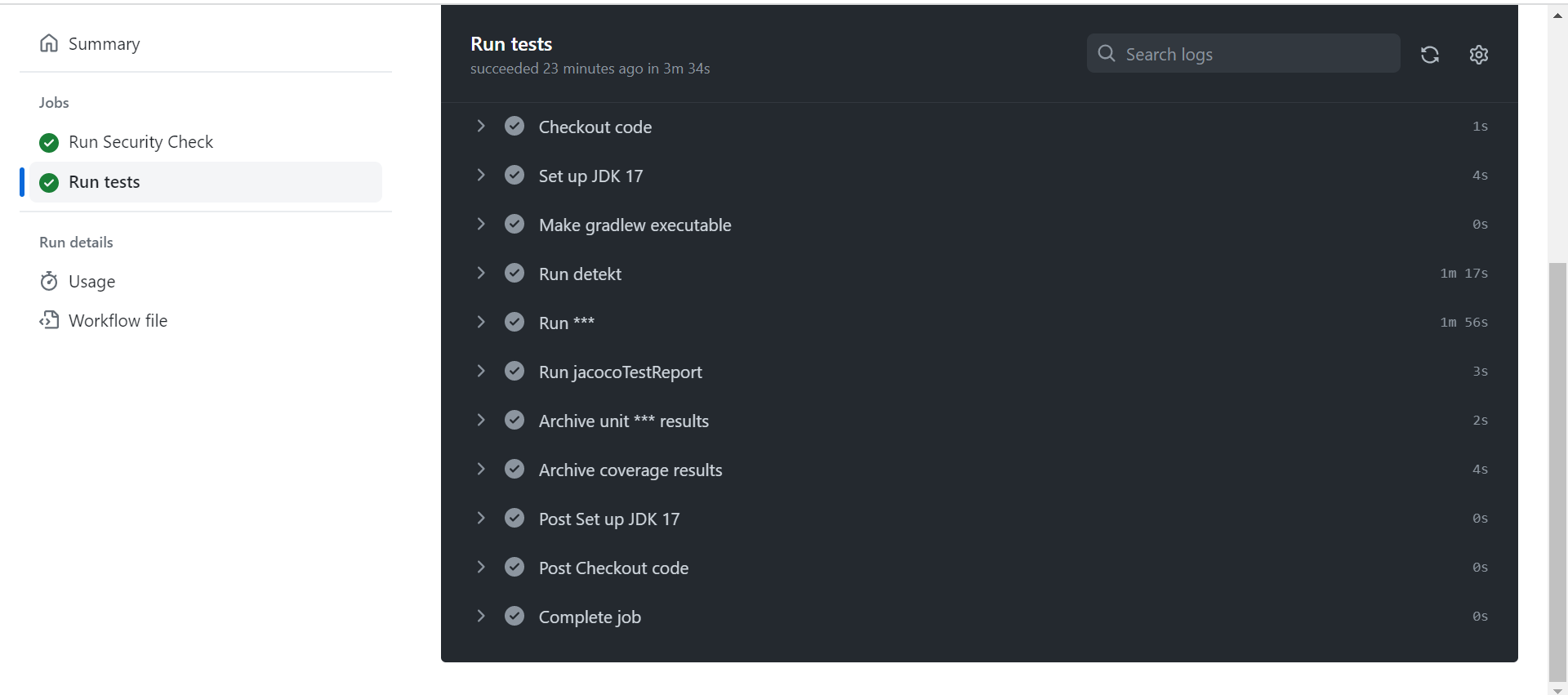Click the Summary home icon
Viewport: 1568px width, 695px height.
point(49,43)
